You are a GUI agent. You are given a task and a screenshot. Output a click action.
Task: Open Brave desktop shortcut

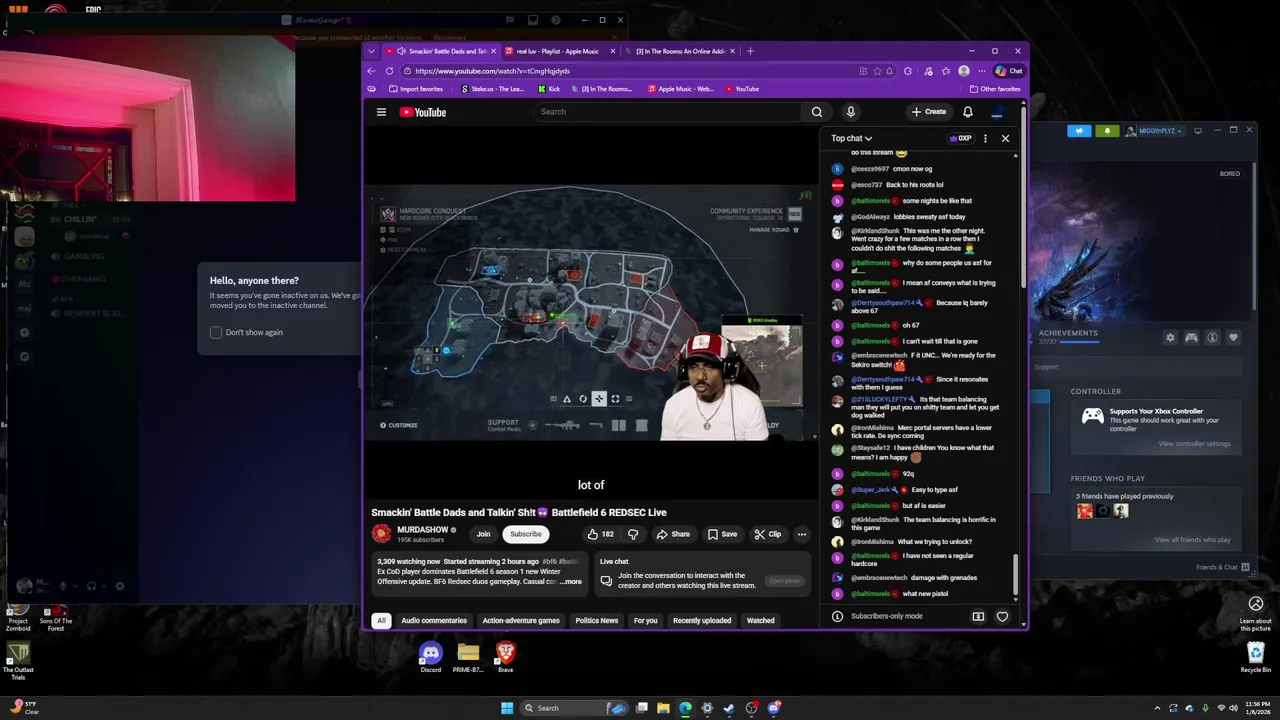click(505, 657)
